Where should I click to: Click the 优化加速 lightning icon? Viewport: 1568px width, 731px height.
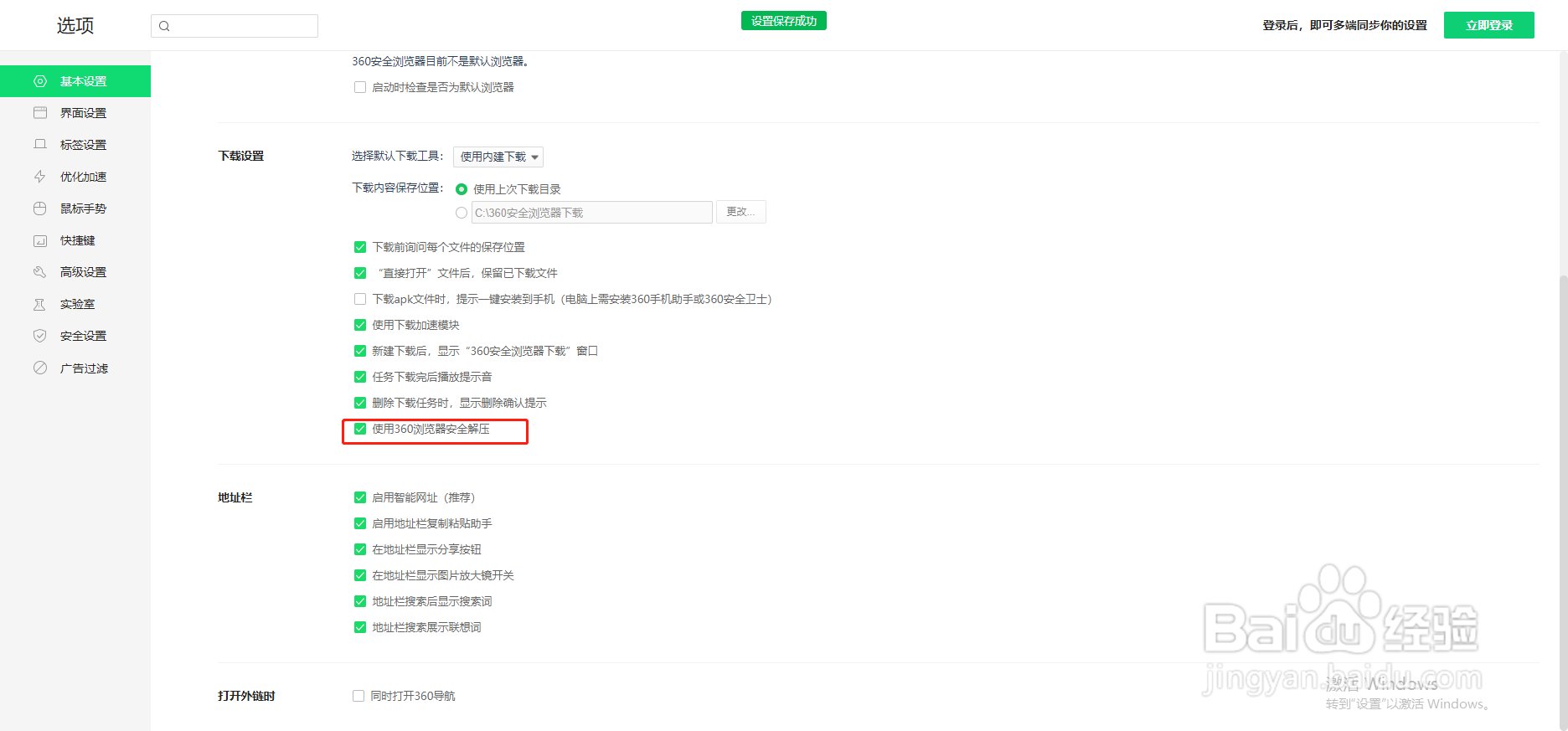(x=39, y=177)
